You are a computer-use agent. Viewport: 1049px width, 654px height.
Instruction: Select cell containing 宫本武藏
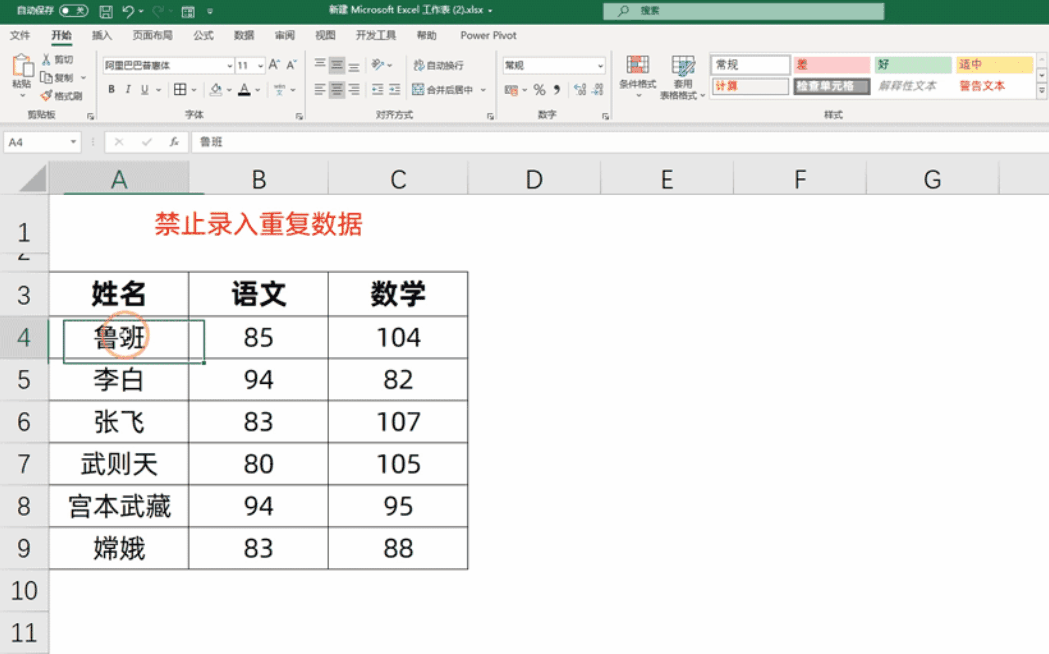click(x=119, y=506)
